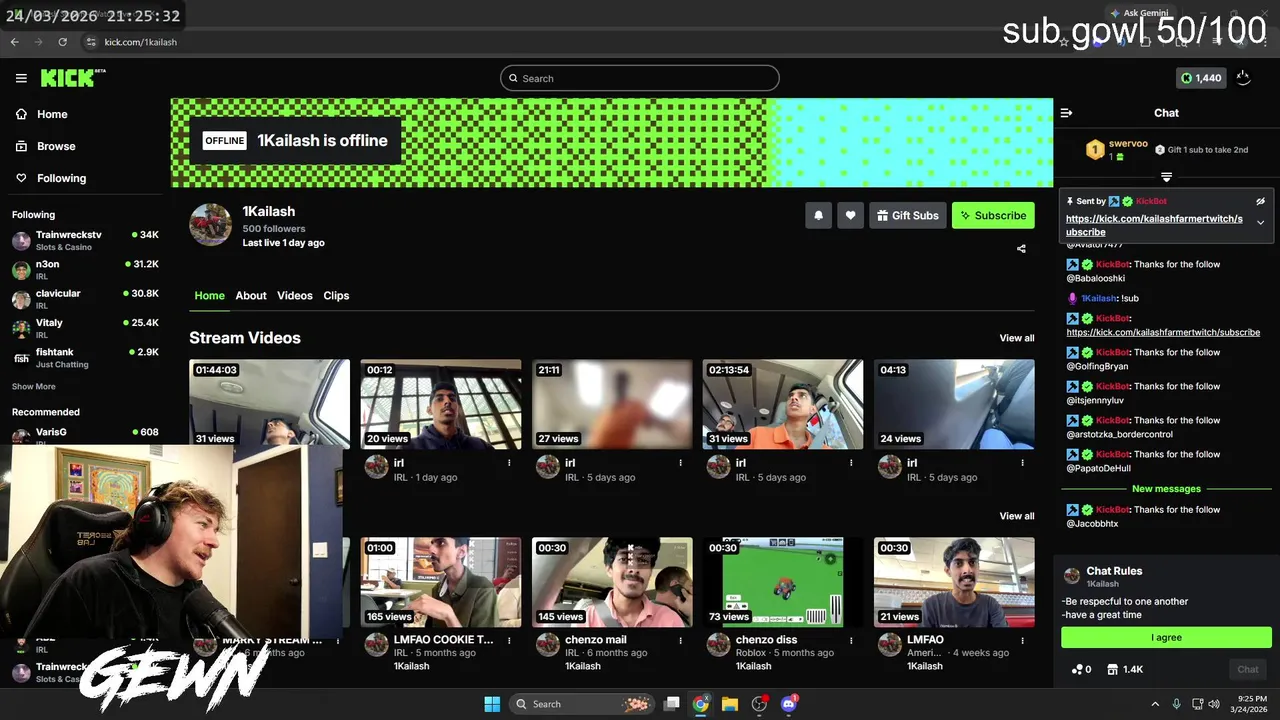Open Trainwreckstv channel in Following list

[85, 240]
